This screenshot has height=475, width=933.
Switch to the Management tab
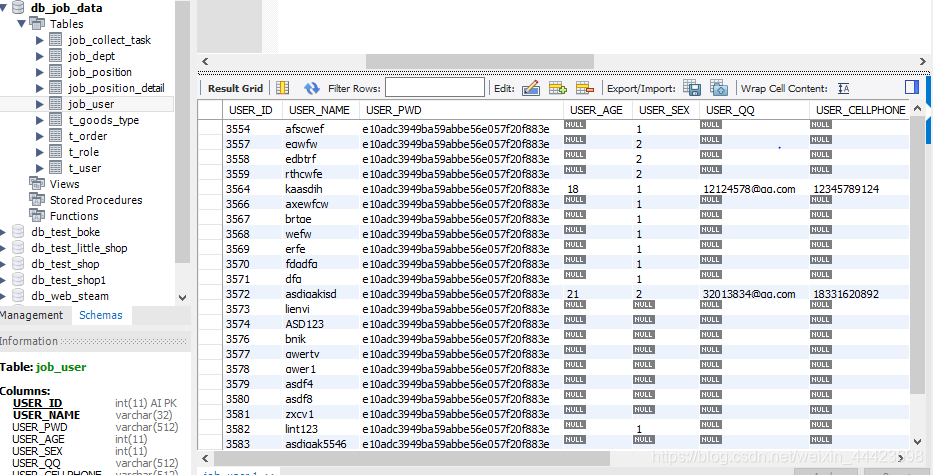tap(31, 315)
